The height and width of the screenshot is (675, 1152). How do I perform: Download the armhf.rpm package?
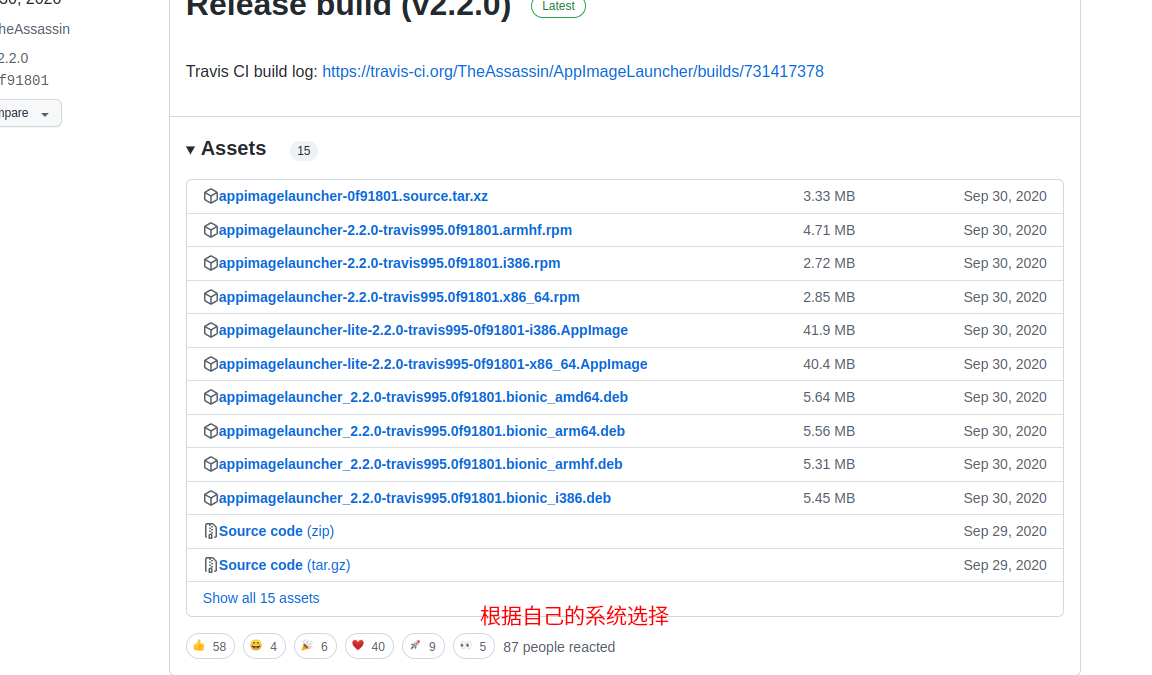click(x=395, y=230)
